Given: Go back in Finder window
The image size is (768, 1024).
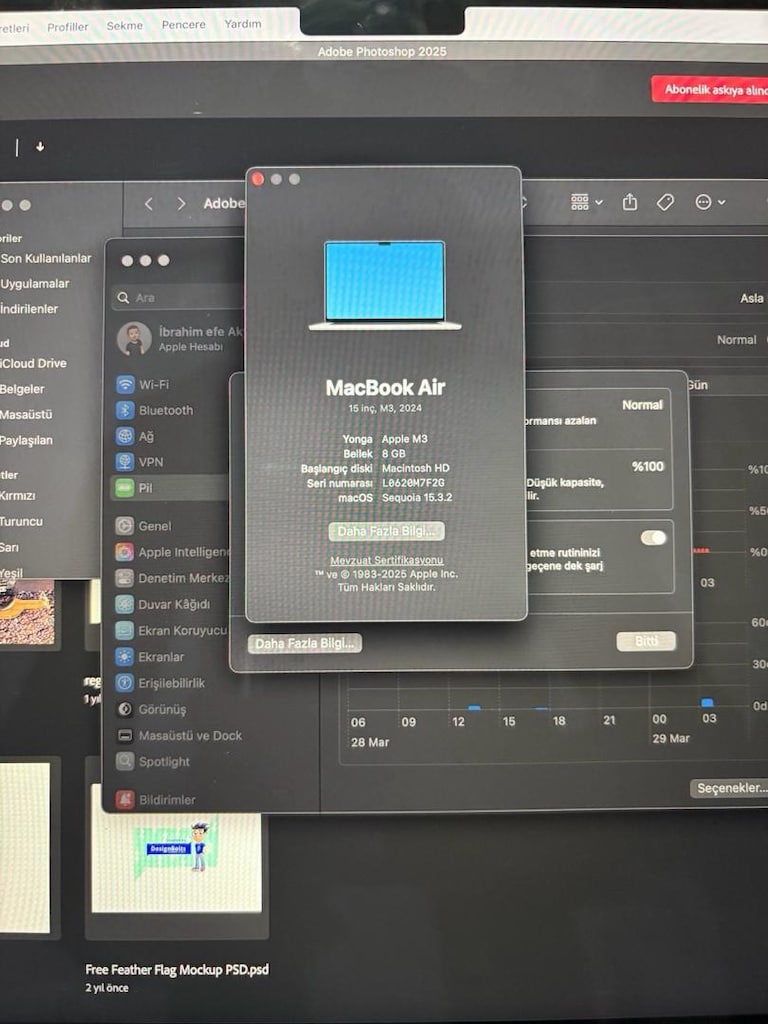Looking at the screenshot, I should point(149,204).
